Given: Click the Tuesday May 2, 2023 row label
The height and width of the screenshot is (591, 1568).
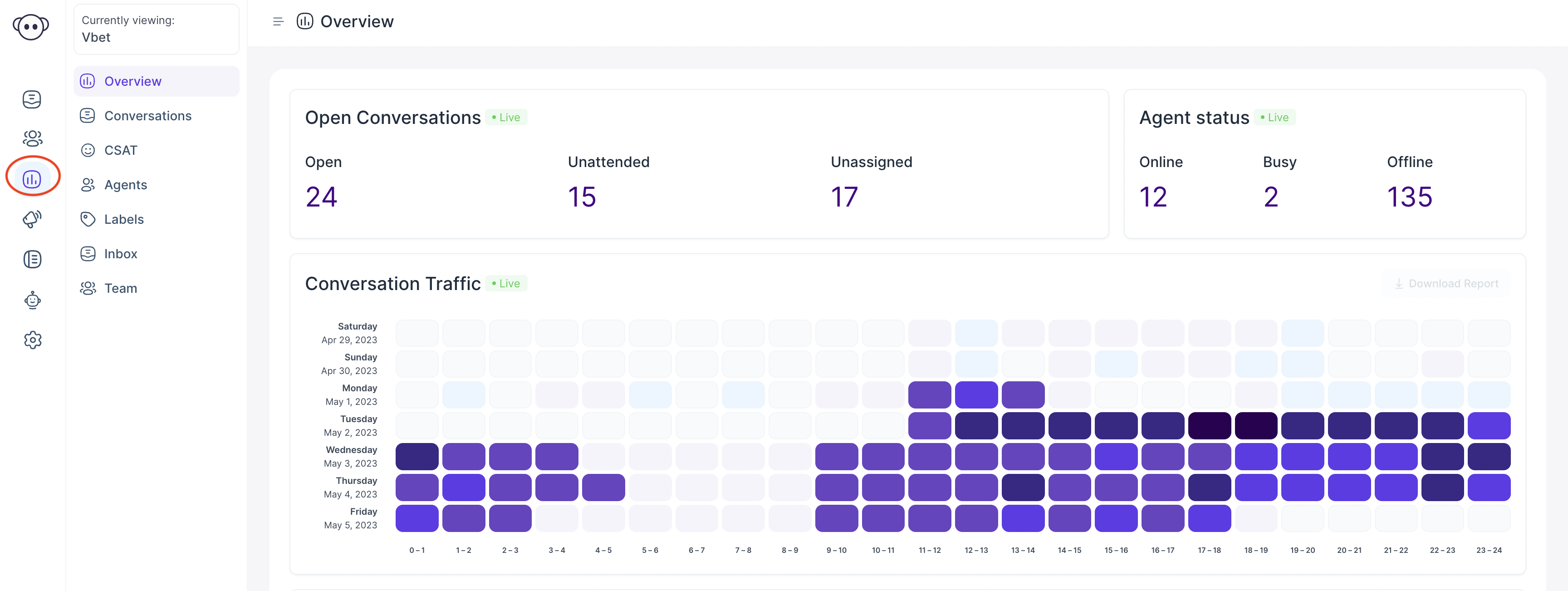Looking at the screenshot, I should point(351,425).
